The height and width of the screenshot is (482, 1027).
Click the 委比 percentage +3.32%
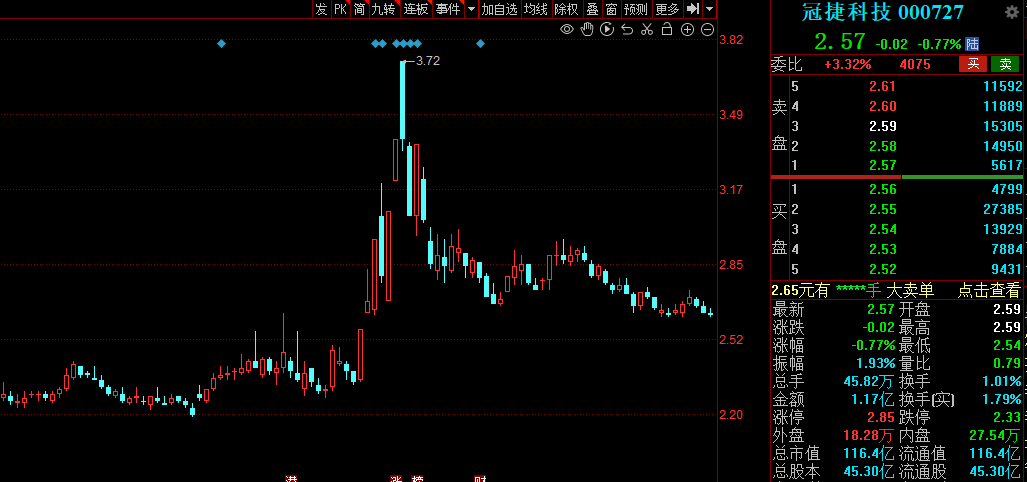click(848, 64)
